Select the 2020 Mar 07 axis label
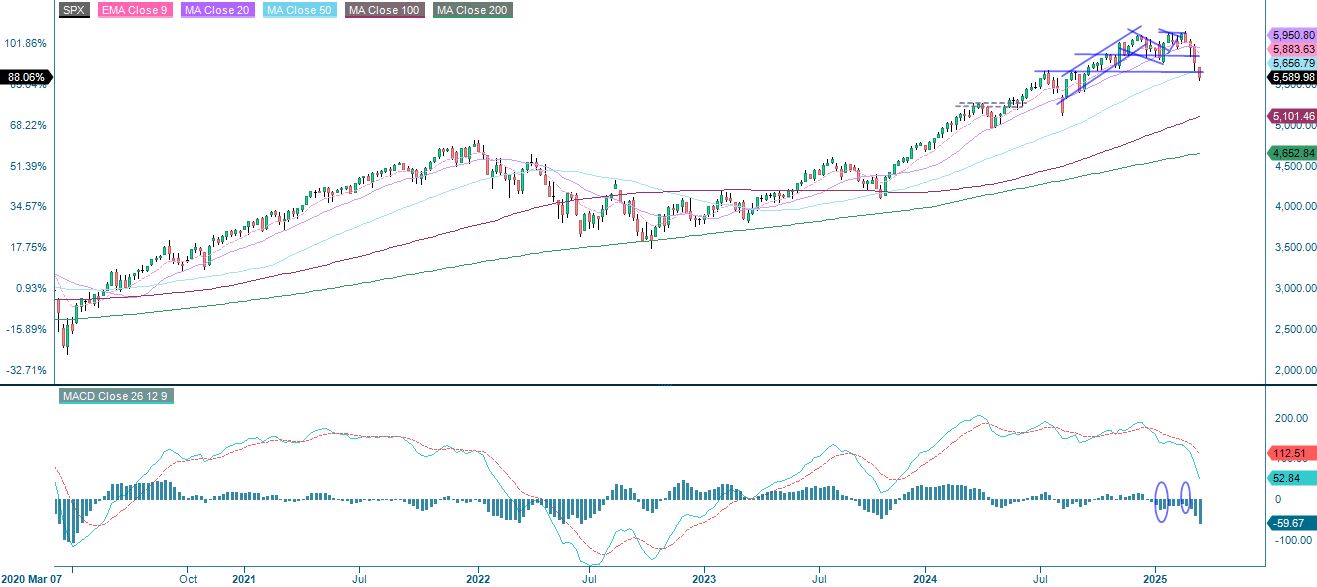This screenshot has height=587, width=1317. (x=33, y=578)
